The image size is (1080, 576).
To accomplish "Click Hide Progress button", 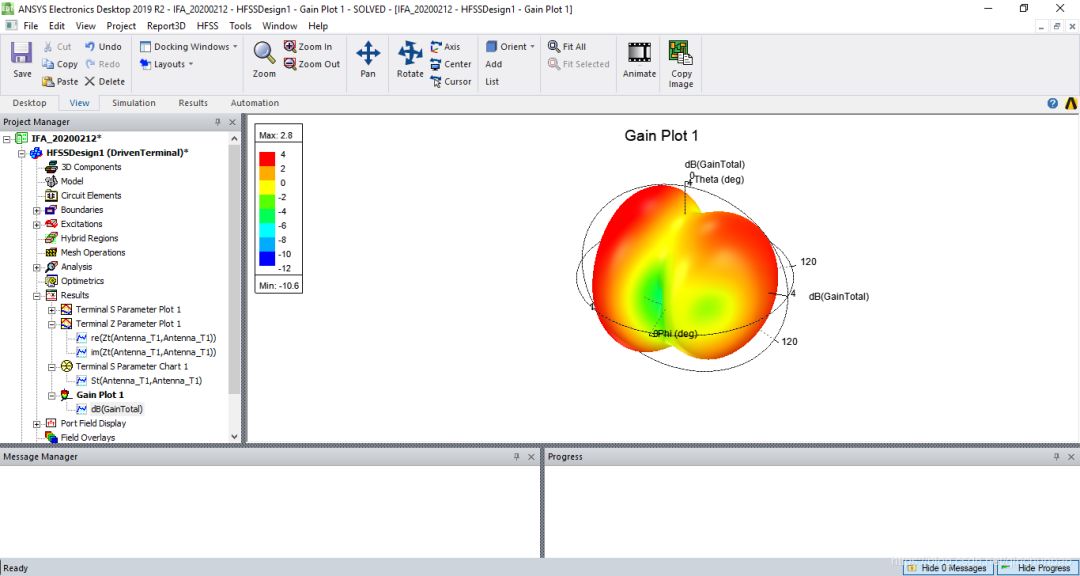I will 1035,568.
